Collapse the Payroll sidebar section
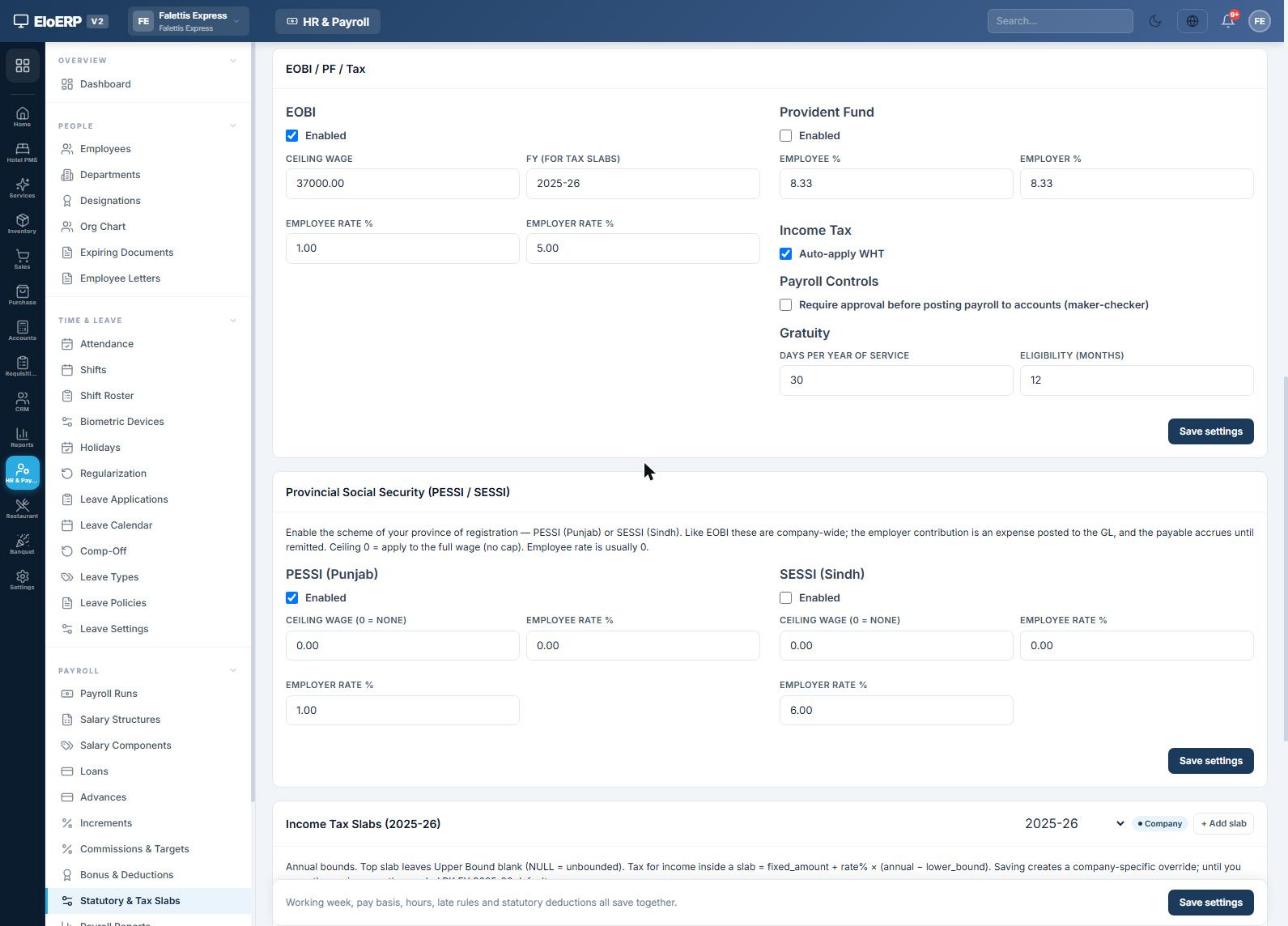The height and width of the screenshot is (926, 1288). pos(233,671)
